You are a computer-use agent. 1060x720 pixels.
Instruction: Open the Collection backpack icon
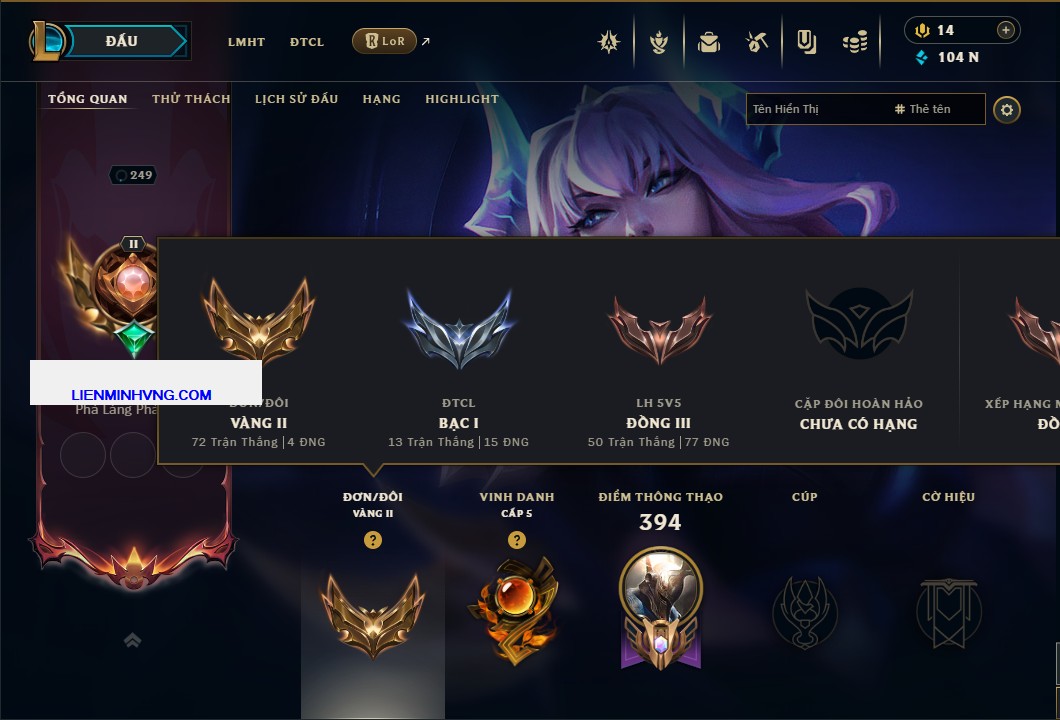click(708, 43)
